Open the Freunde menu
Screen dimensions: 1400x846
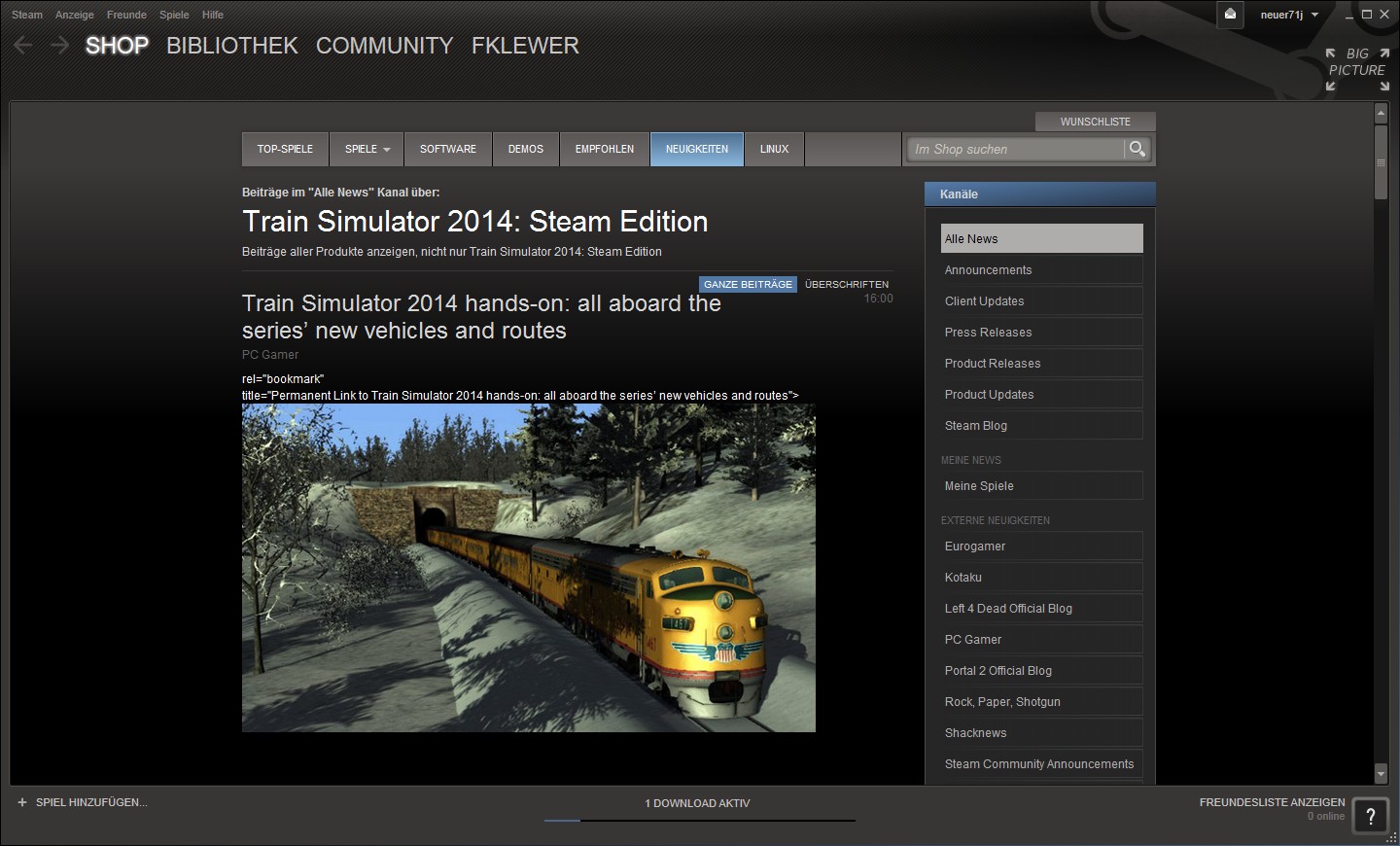[126, 15]
